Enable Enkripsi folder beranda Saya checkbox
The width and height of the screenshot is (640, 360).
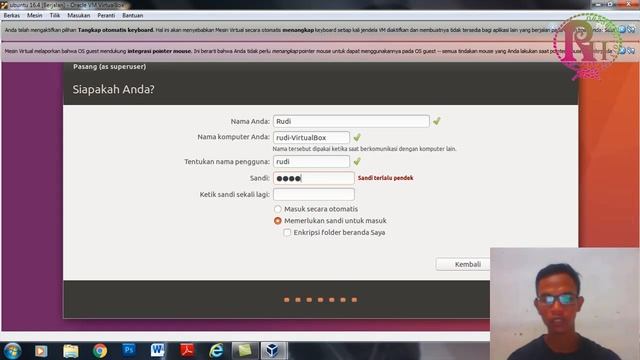pyautogui.click(x=287, y=233)
